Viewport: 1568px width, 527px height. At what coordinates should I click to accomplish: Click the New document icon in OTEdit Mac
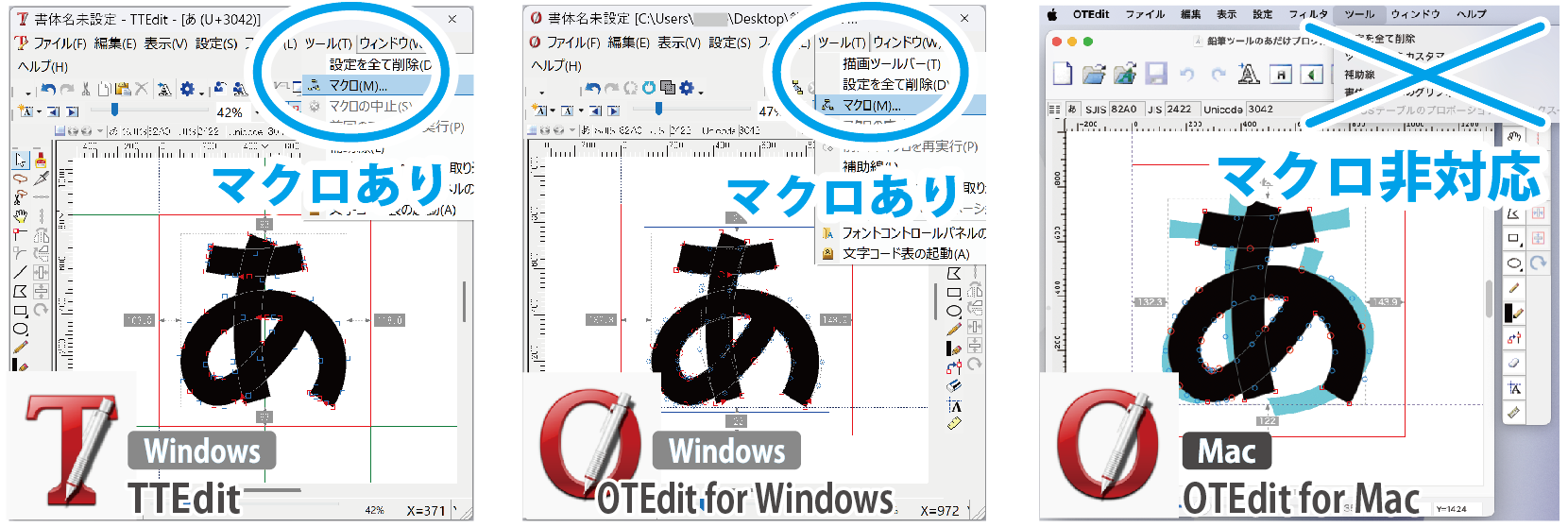pos(1063,74)
